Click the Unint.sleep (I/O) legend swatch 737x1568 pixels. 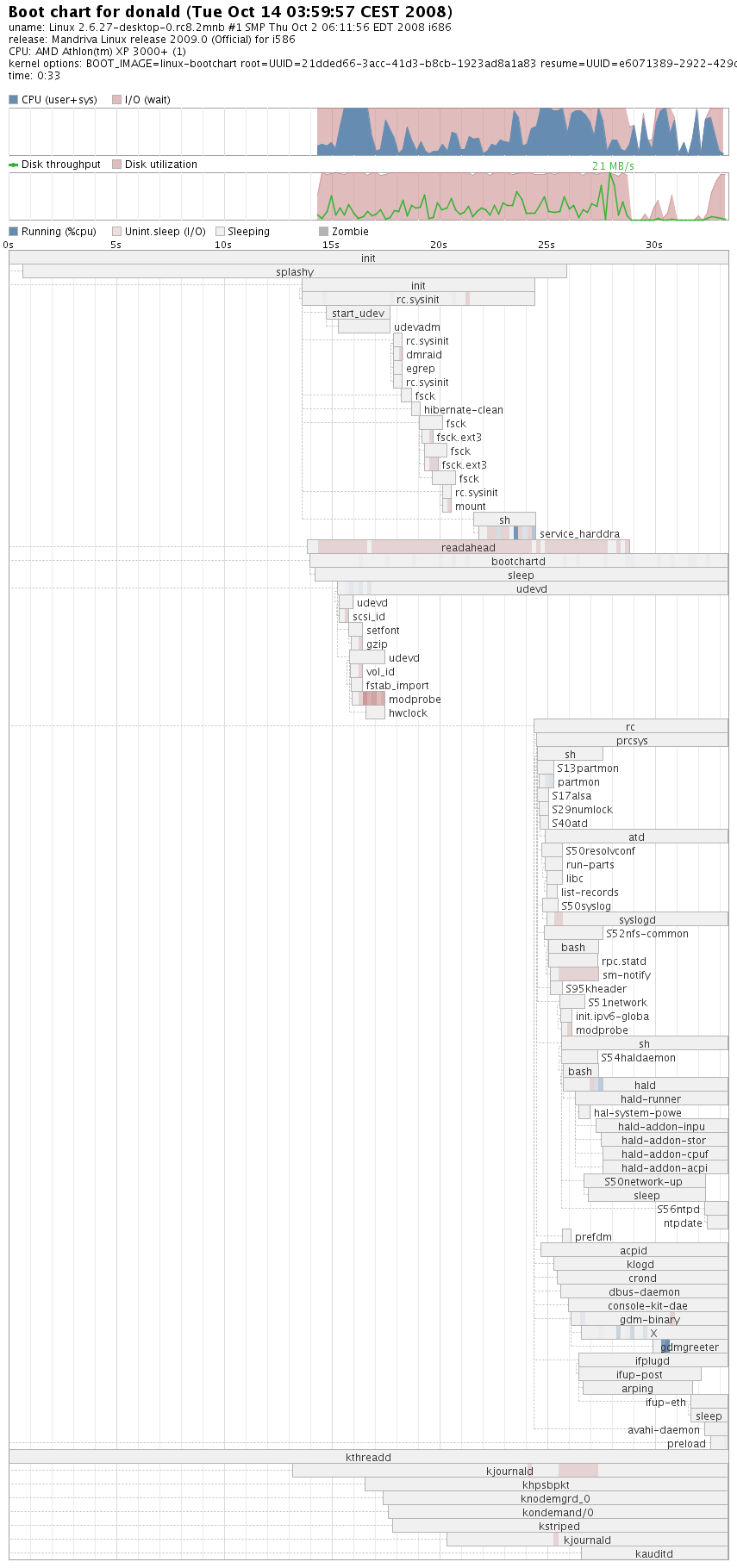tap(116, 232)
